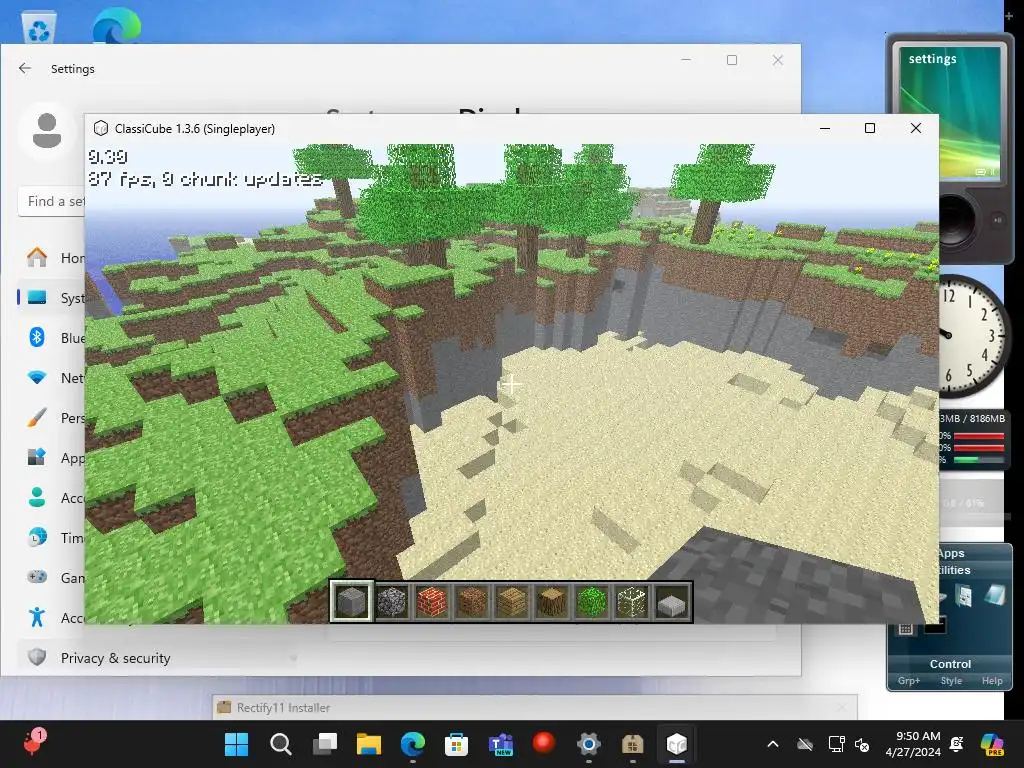
Task: Maximize the Settings window
Action: [x=732, y=60]
